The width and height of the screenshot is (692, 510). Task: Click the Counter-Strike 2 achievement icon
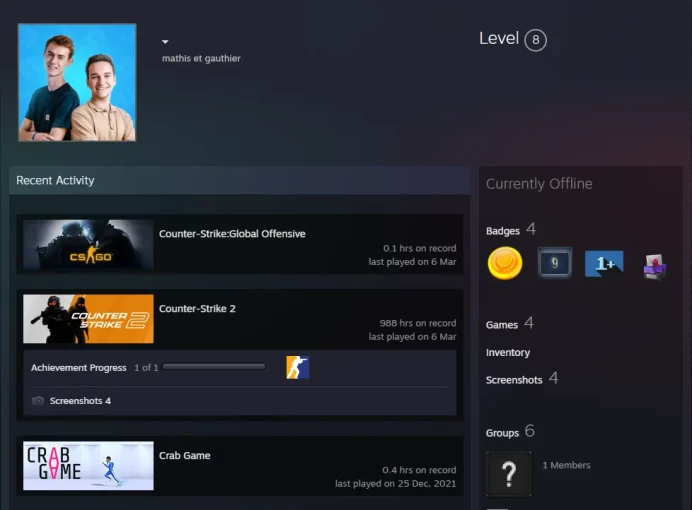[x=297, y=368]
